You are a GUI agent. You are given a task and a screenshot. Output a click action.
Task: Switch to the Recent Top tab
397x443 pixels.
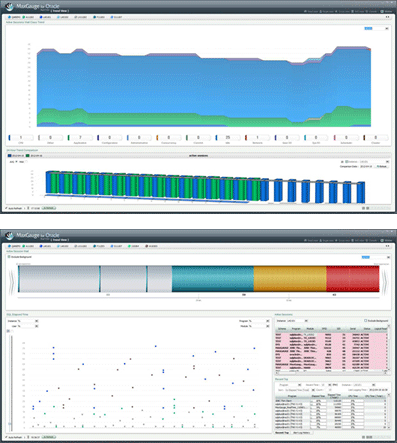pyautogui.click(x=282, y=432)
